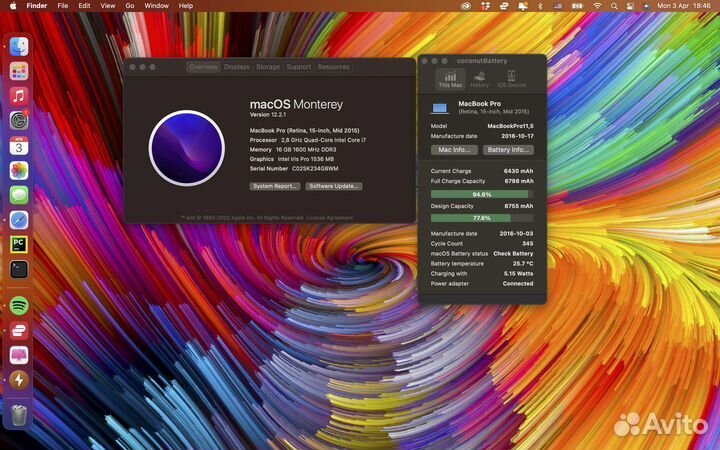Viewport: 720px width, 450px height.
Task: Switch to the Support tab
Action: click(298, 67)
